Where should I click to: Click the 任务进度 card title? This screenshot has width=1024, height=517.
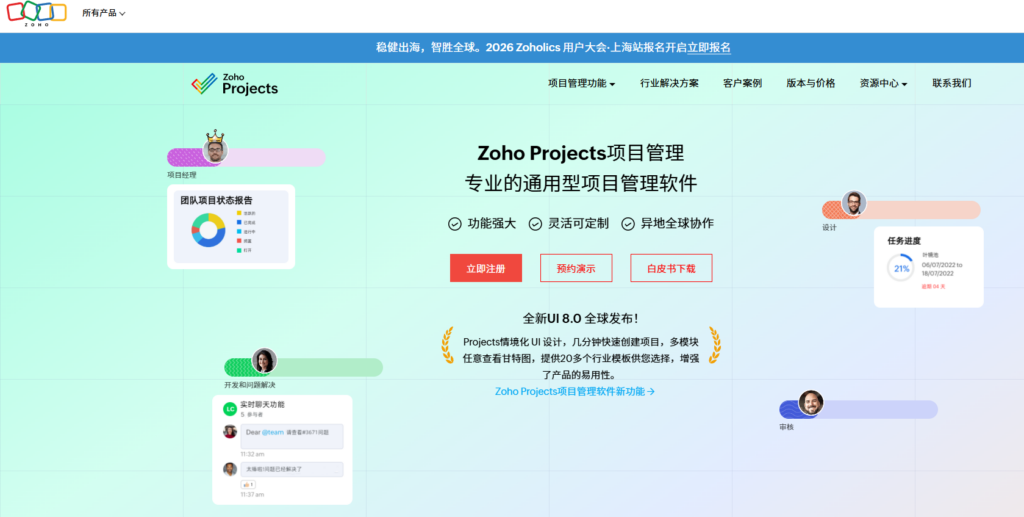click(904, 241)
